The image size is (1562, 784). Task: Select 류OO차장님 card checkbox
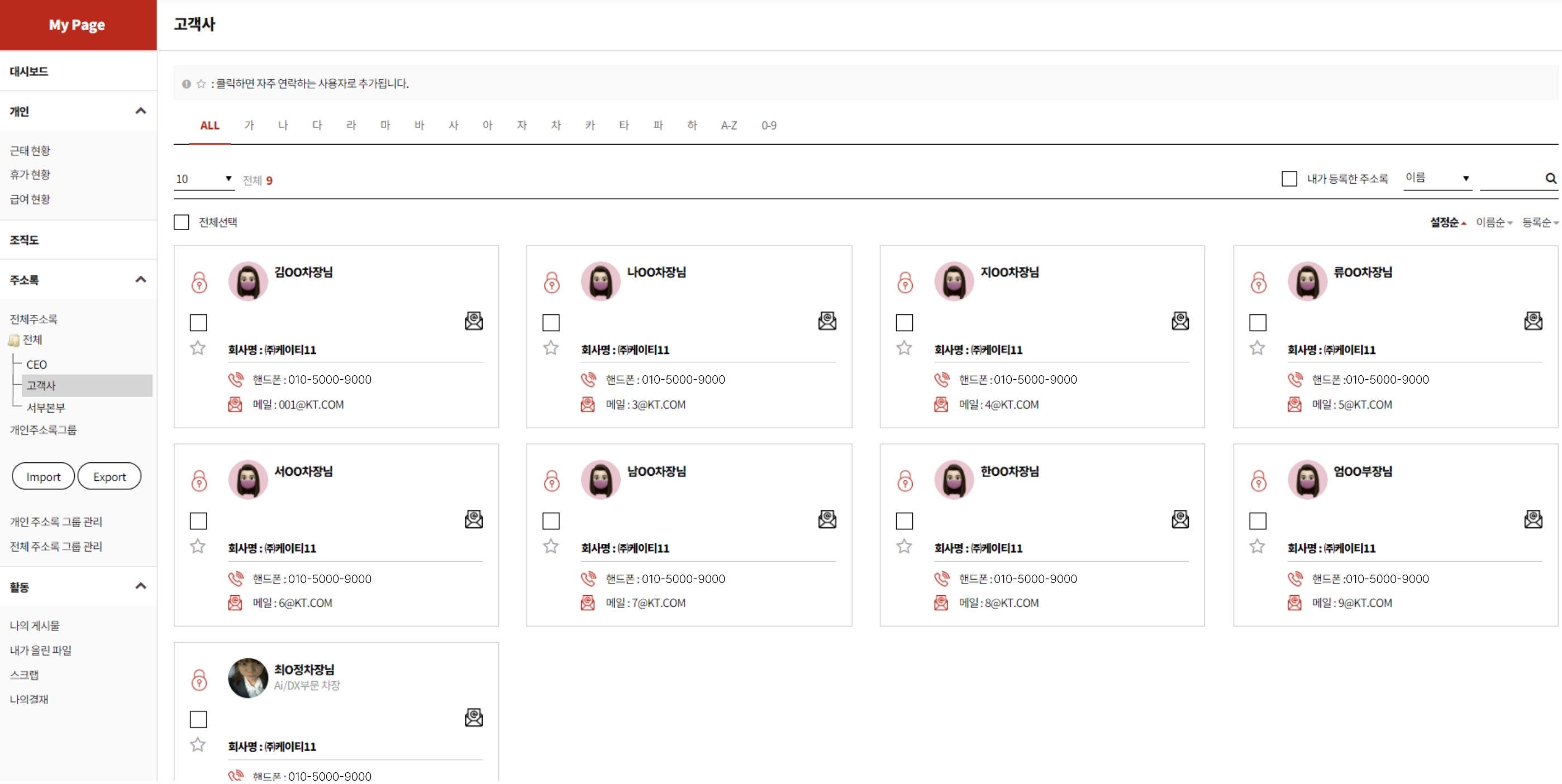point(1258,323)
